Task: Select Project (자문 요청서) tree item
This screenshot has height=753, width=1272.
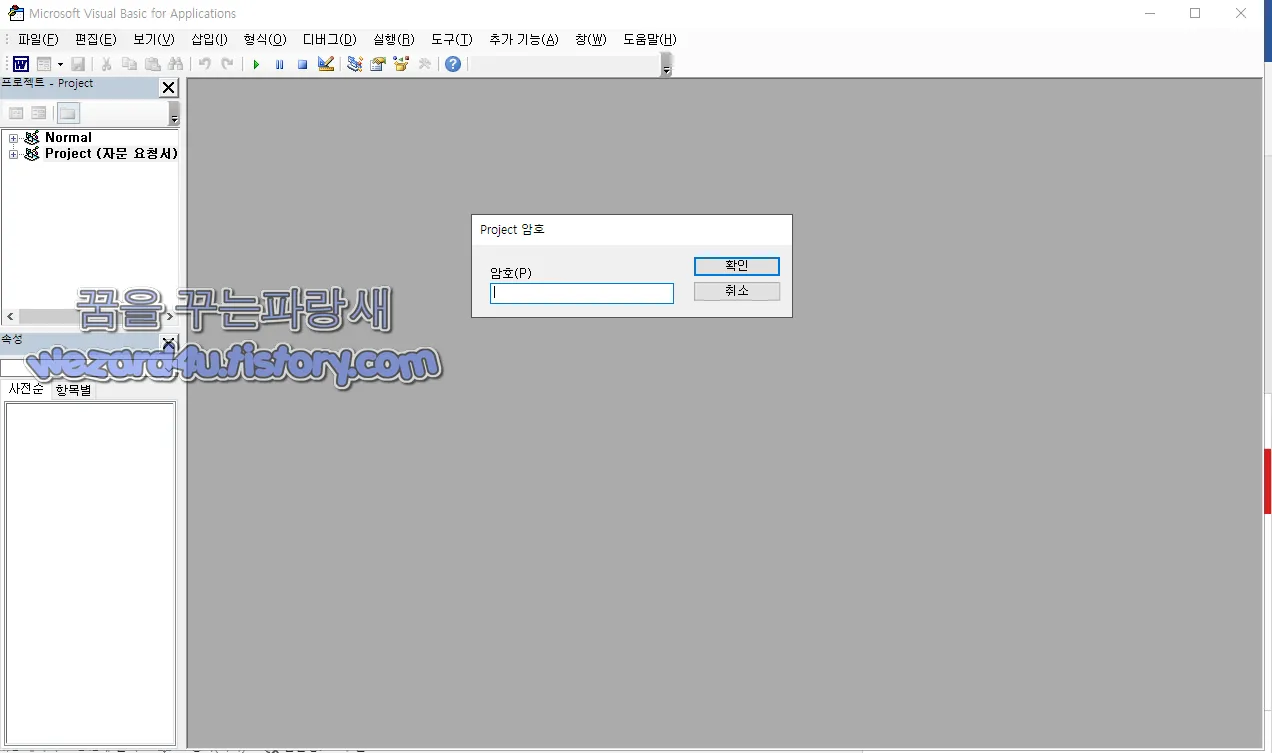Action: pos(111,154)
